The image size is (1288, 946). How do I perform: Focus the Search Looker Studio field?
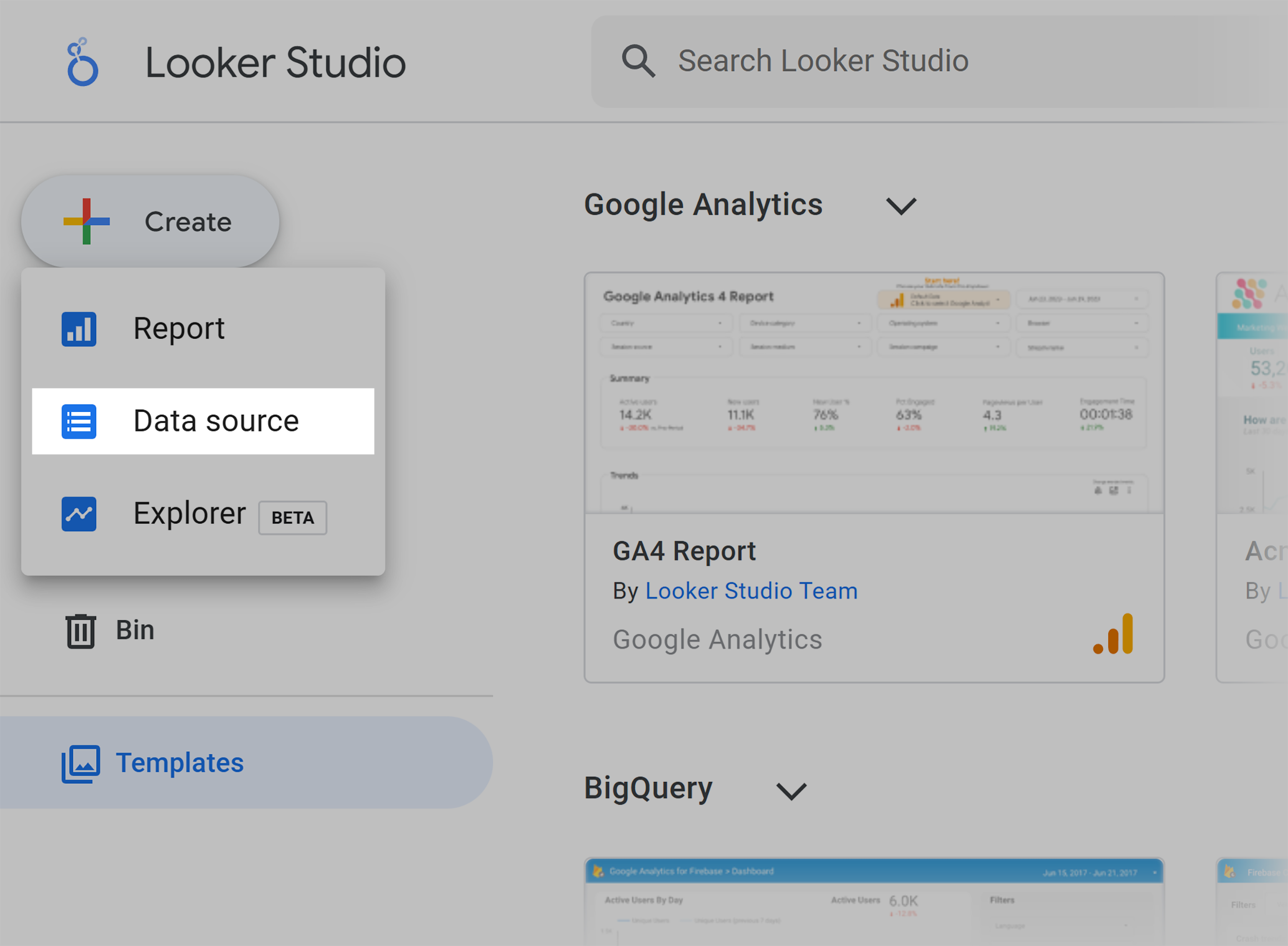pyautogui.click(x=940, y=61)
